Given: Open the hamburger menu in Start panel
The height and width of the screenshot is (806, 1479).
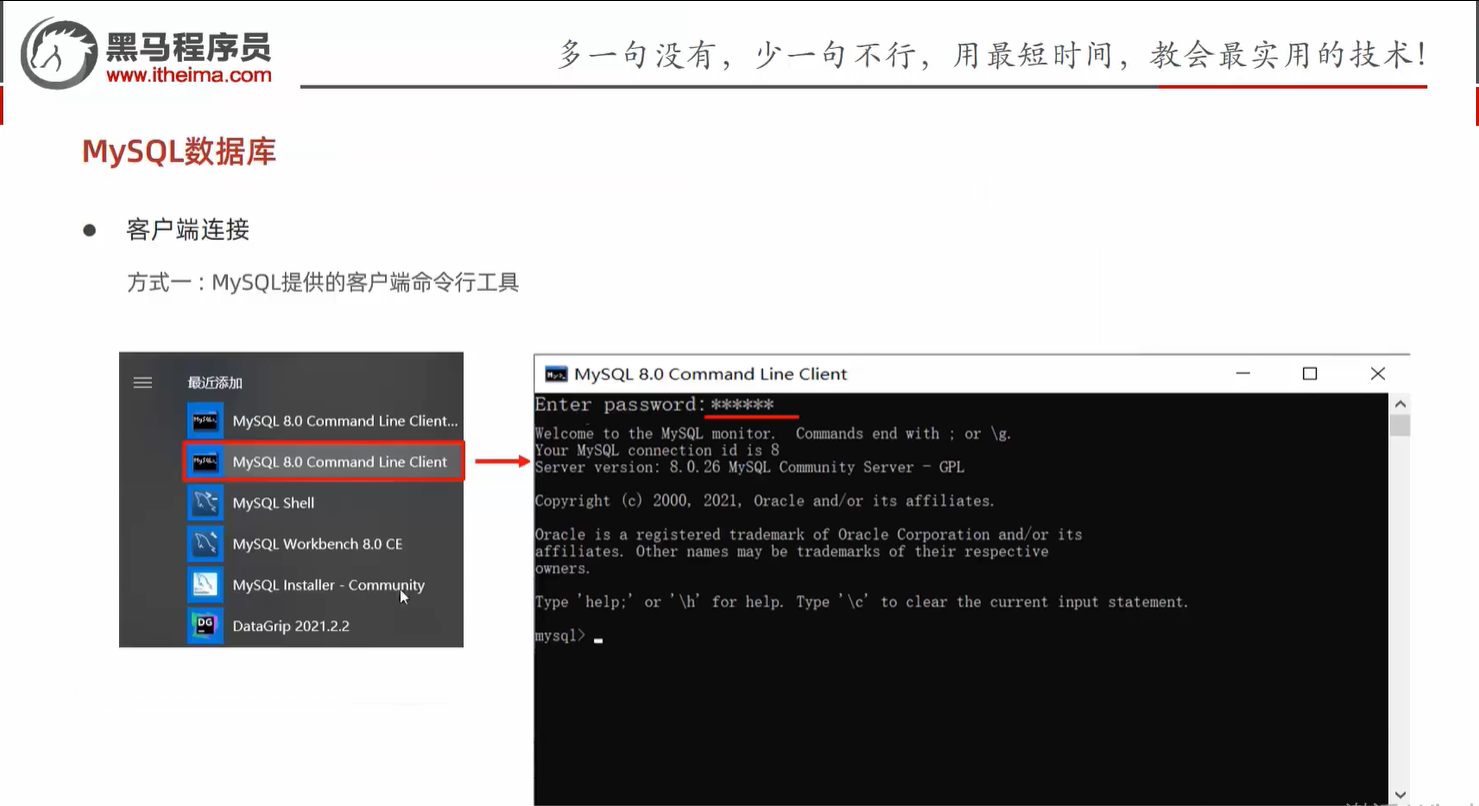Looking at the screenshot, I should 143,382.
